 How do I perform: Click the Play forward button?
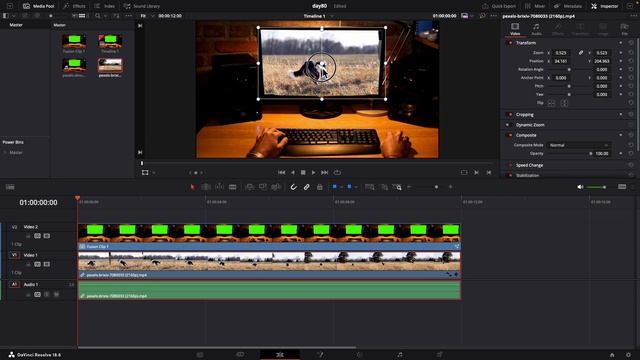(313, 173)
